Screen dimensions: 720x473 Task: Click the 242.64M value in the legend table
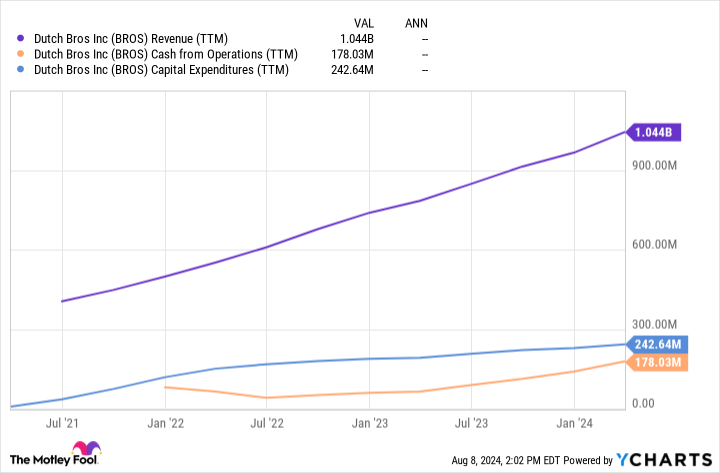click(352, 70)
